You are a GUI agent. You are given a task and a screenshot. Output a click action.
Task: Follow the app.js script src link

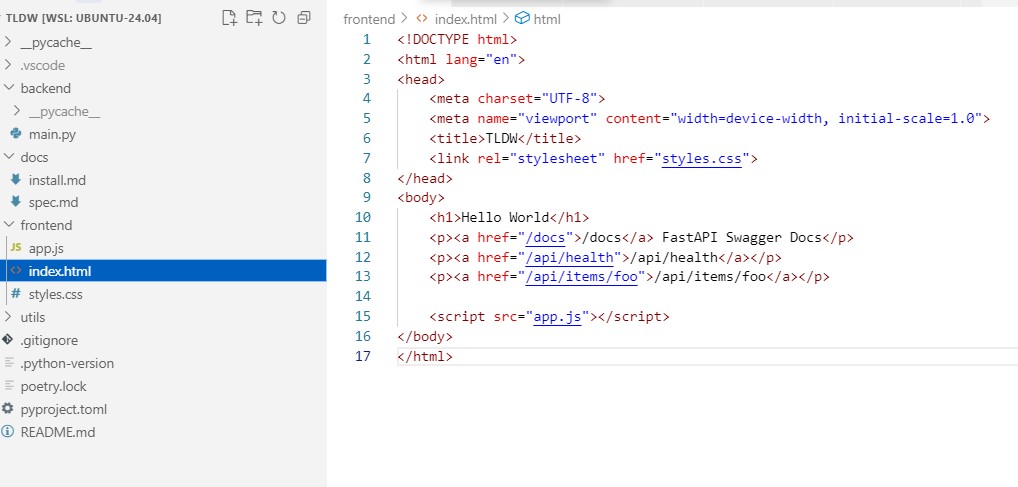point(557,317)
